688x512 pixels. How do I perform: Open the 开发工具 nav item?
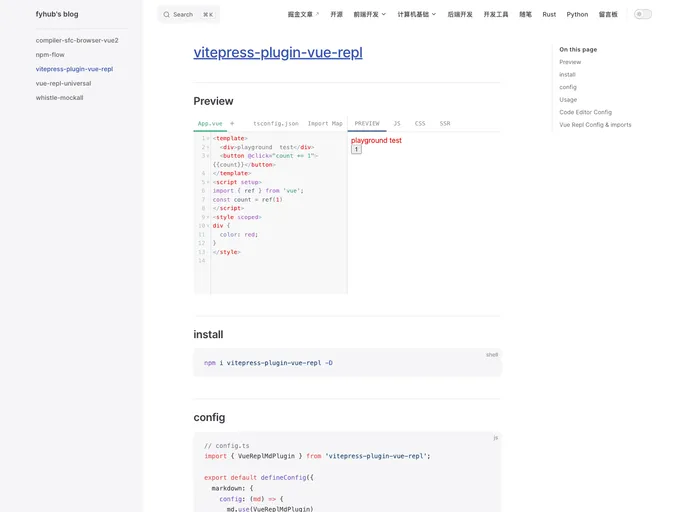pos(496,14)
